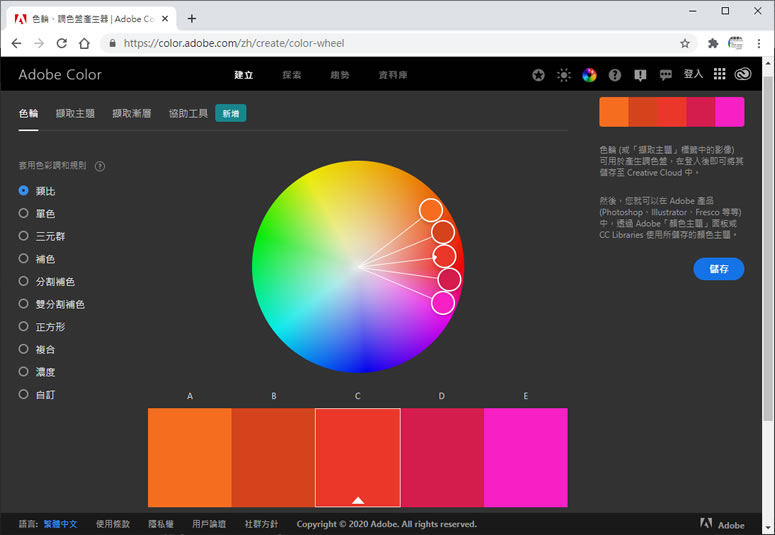Select the magenta swatch E
This screenshot has height=535, width=775.
525,457
